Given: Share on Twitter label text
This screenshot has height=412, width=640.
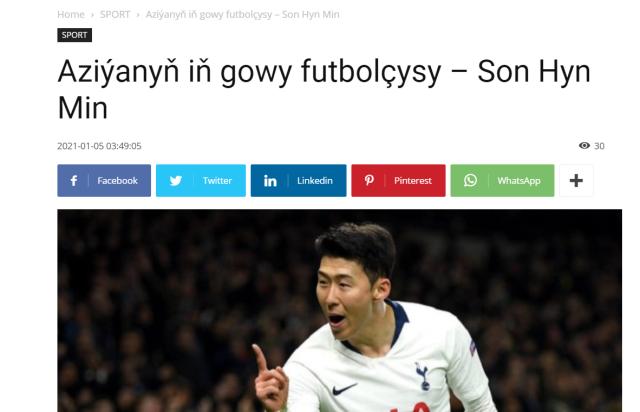Looking at the screenshot, I should [217, 180].
